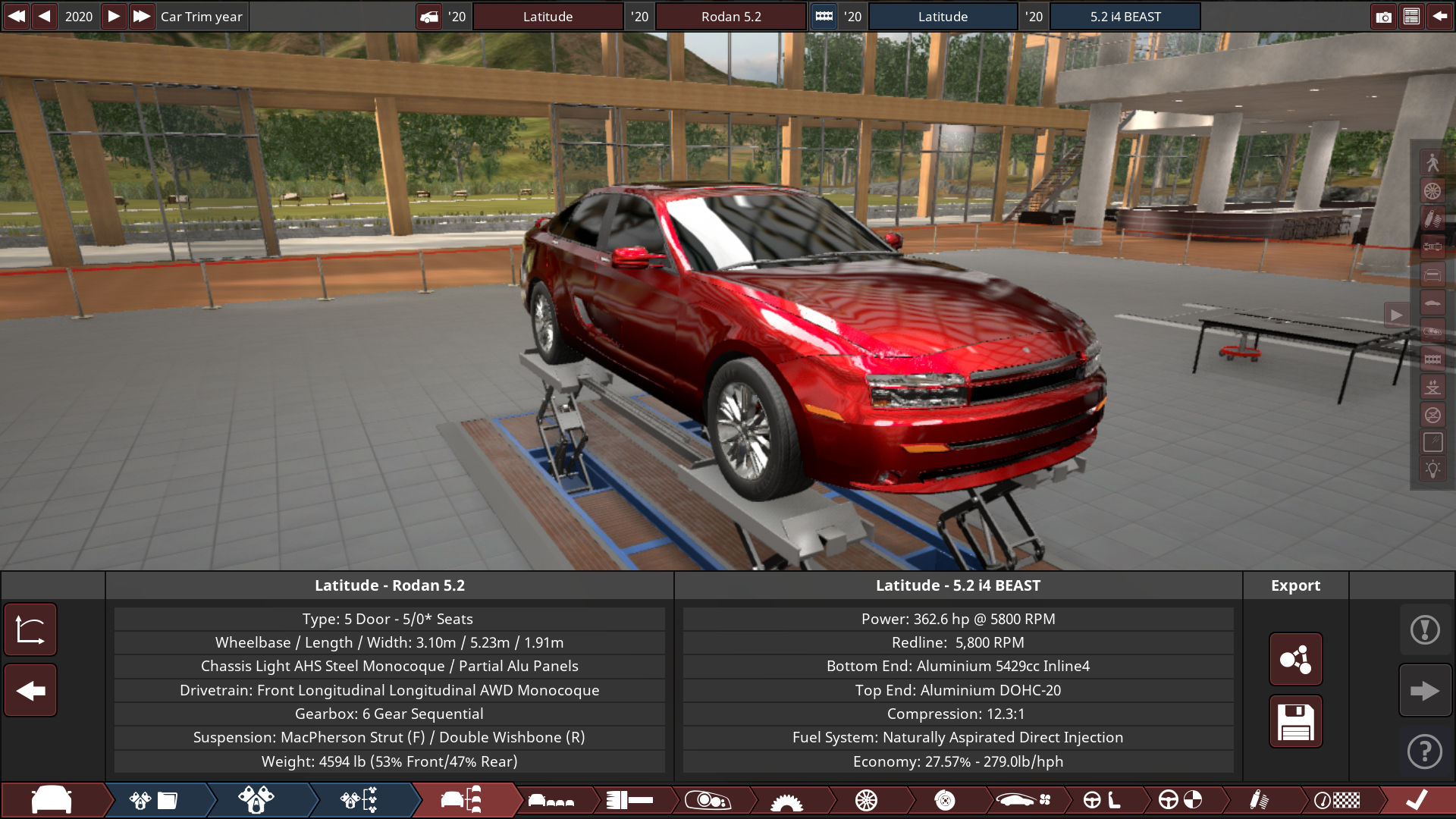Step the trim year forward by one
1456x819 pixels.
(113, 16)
